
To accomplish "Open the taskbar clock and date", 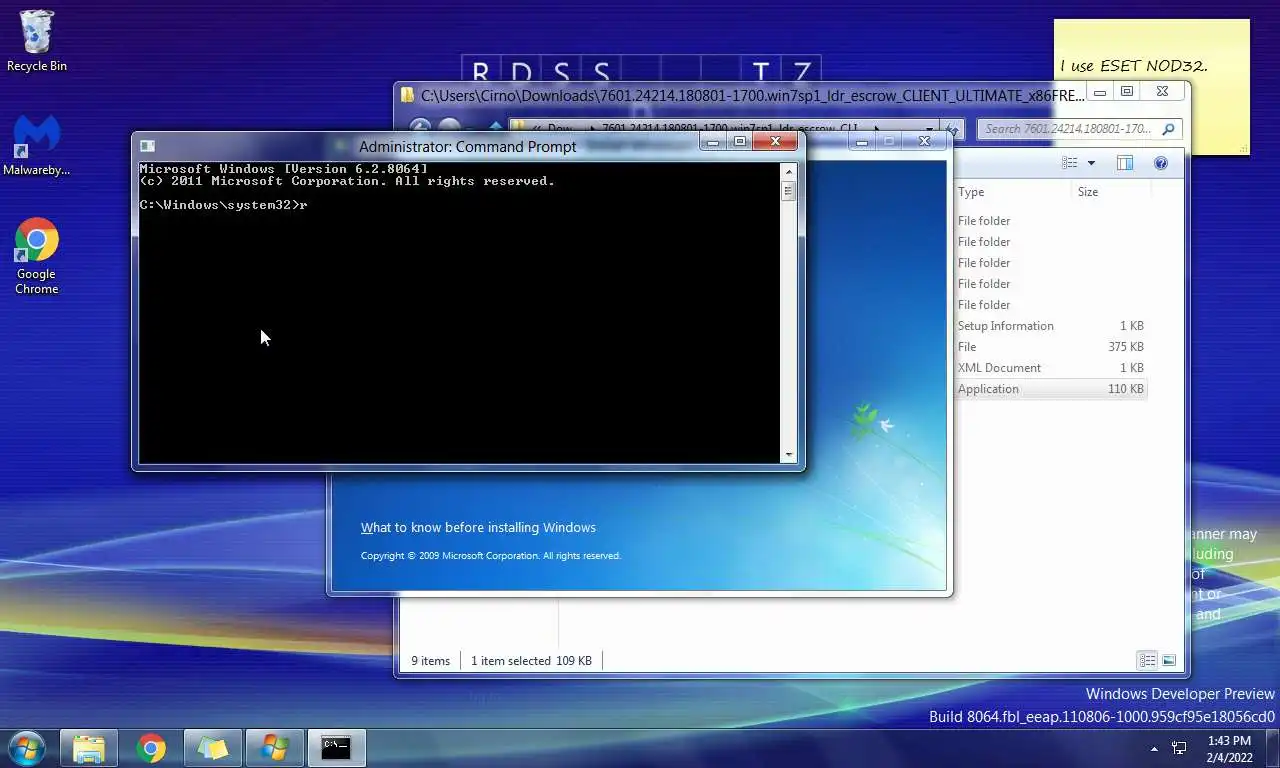I will pyautogui.click(x=1229, y=748).
